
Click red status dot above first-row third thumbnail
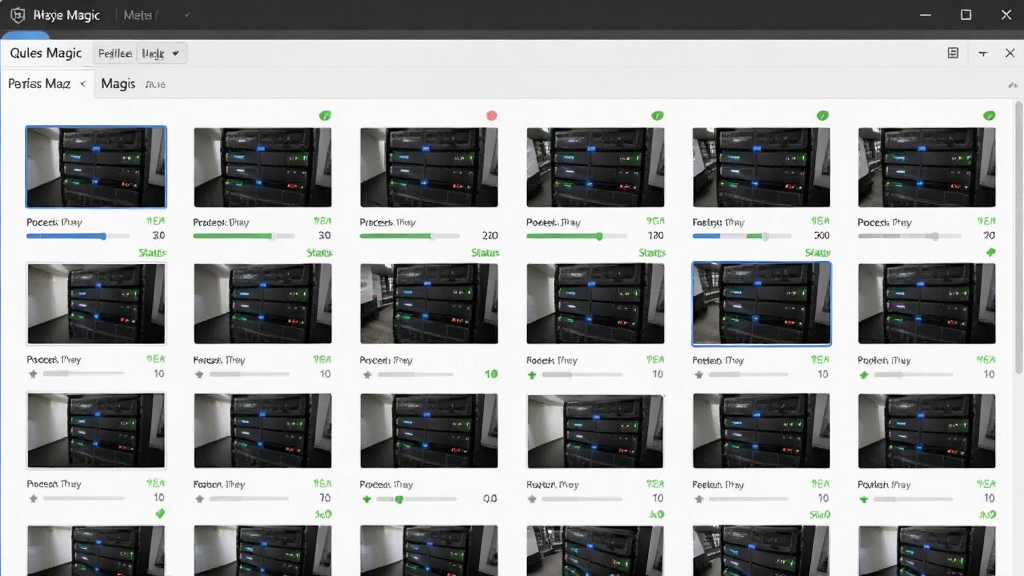[x=492, y=116]
